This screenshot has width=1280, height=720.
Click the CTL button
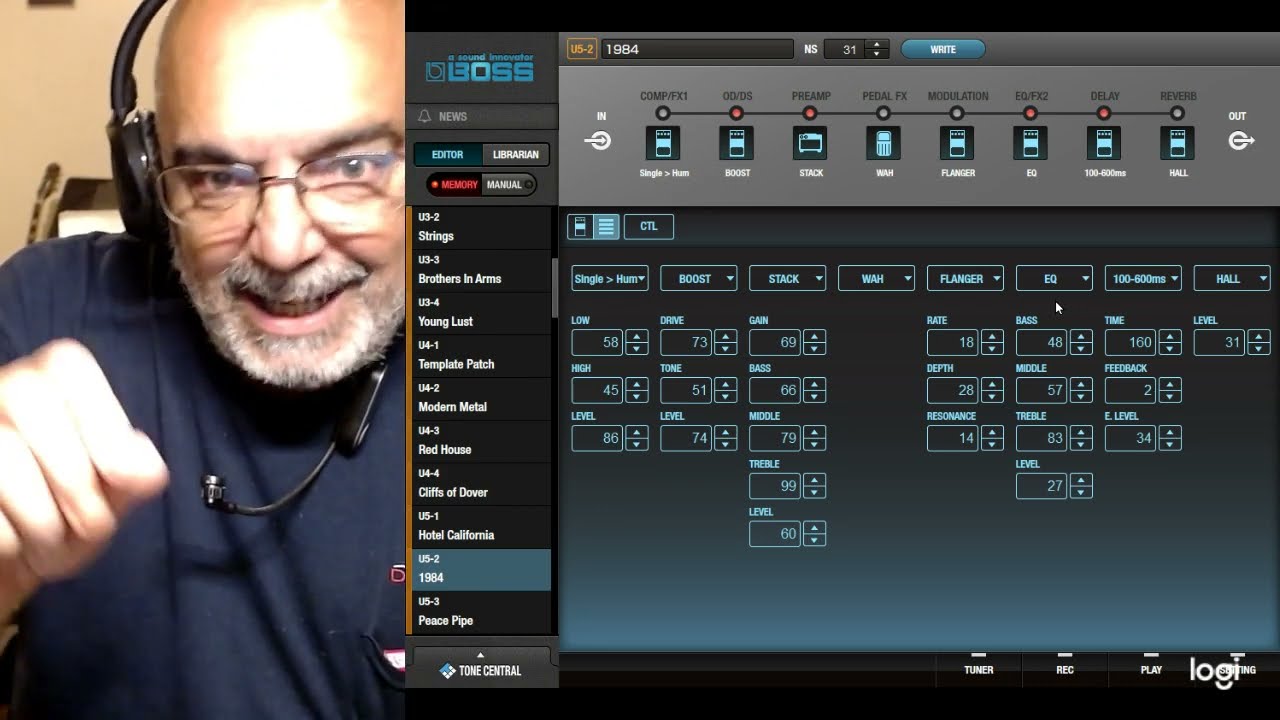coord(649,227)
